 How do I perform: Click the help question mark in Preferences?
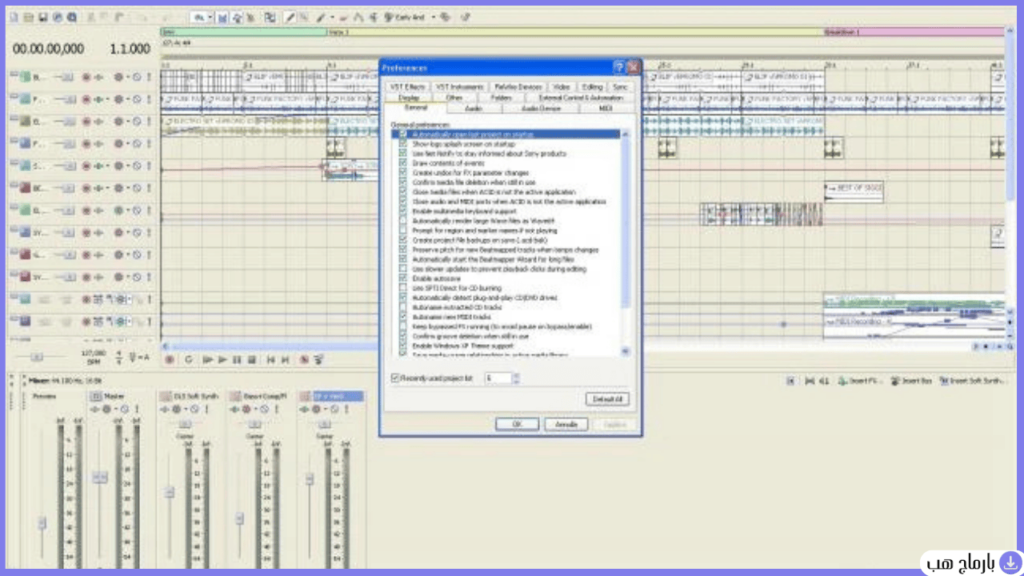pos(618,67)
